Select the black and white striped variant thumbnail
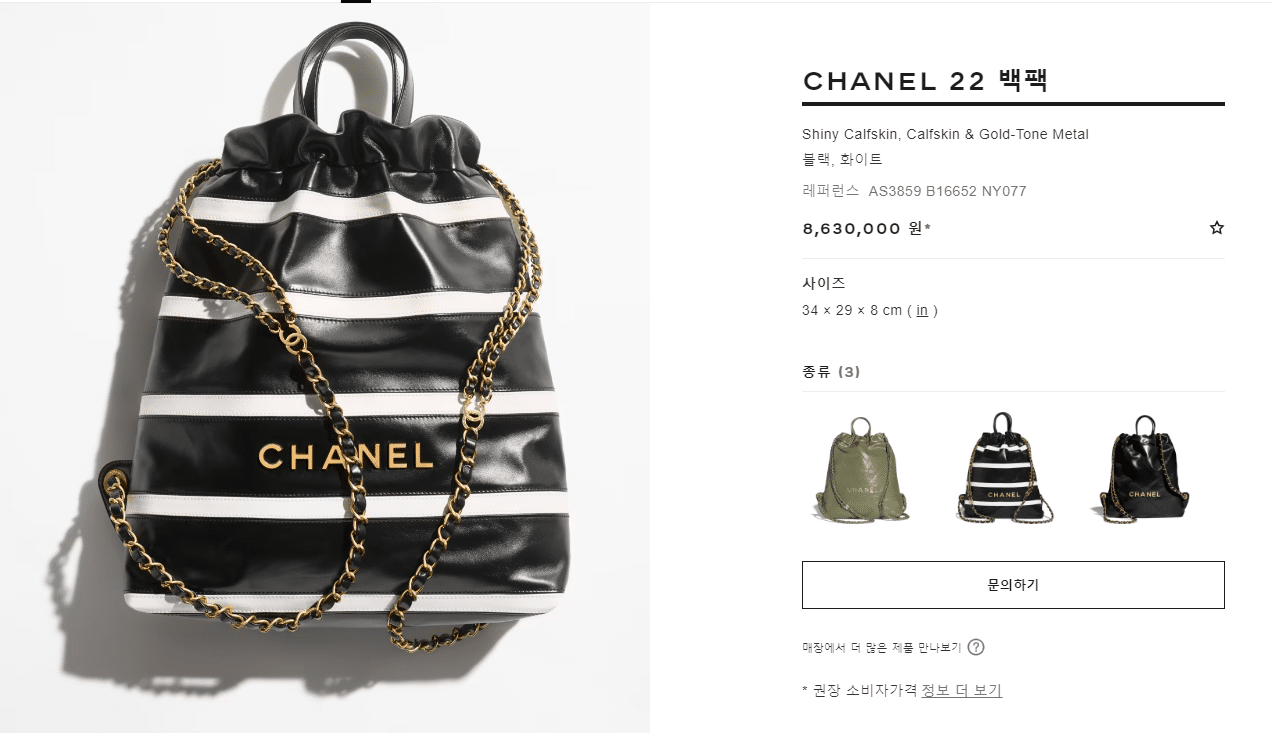The image size is (1272, 734). point(1005,469)
